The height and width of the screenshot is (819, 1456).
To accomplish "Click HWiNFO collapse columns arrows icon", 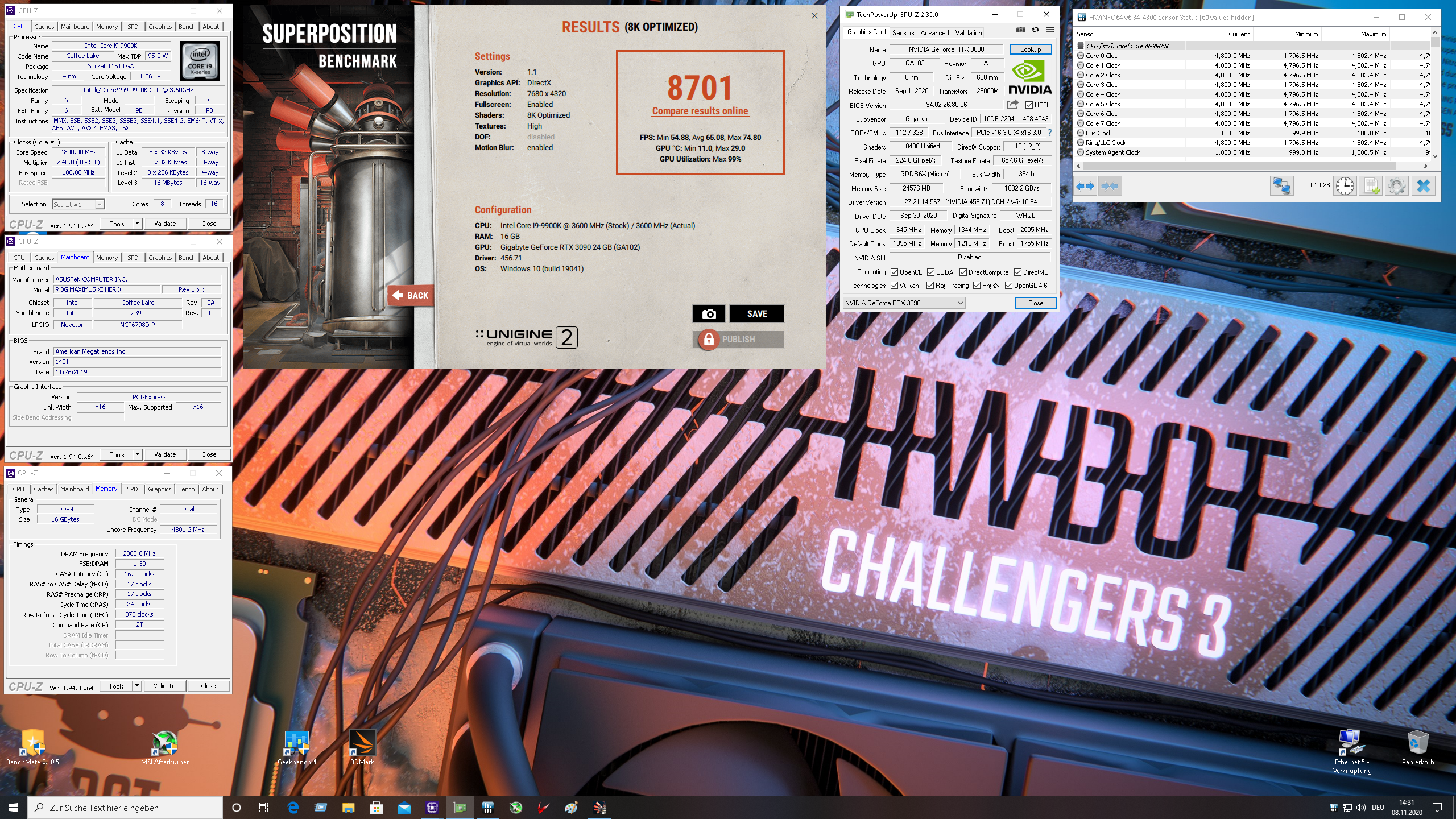I will pos(1109,186).
